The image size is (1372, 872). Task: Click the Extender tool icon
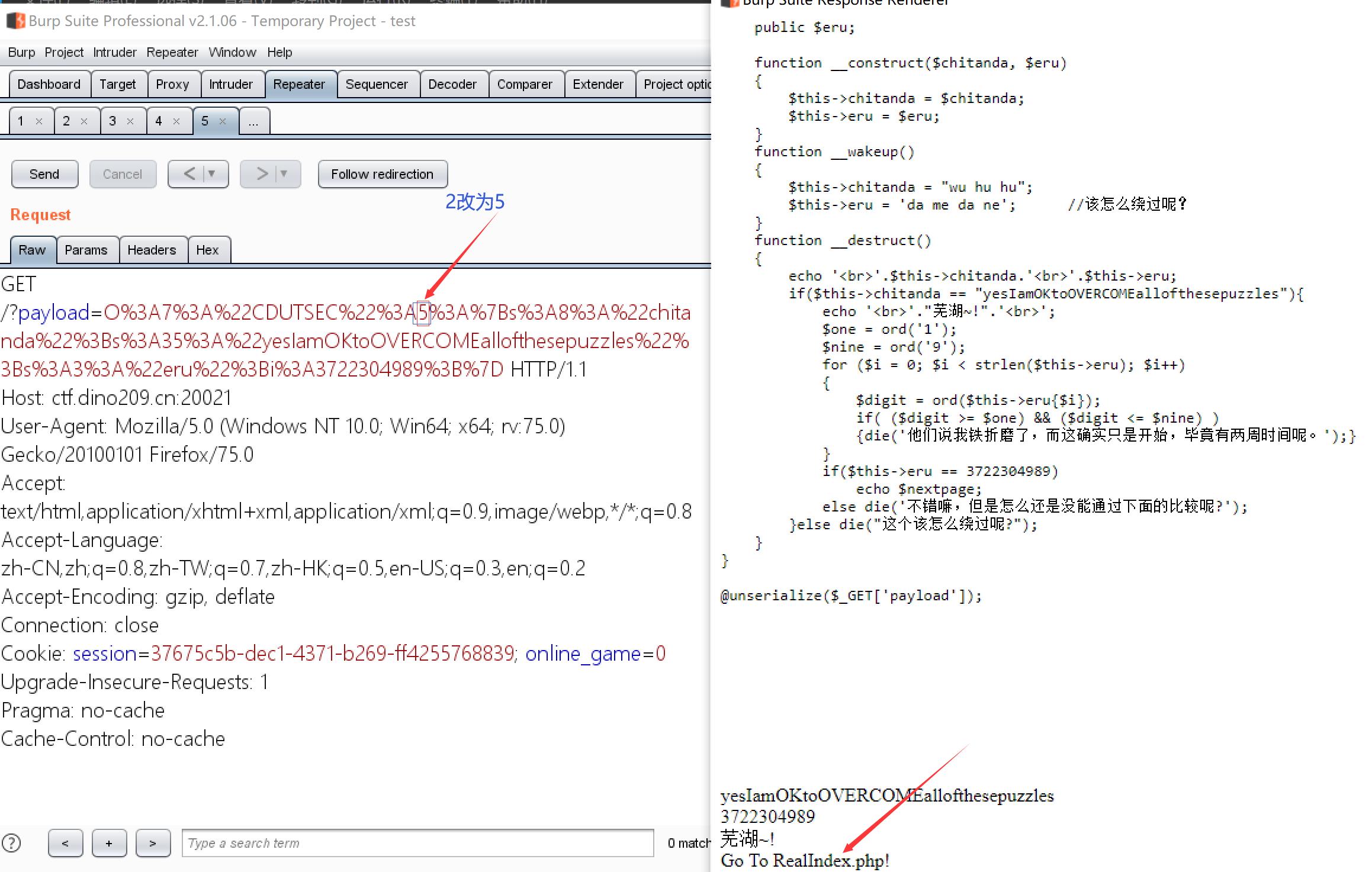tap(596, 84)
